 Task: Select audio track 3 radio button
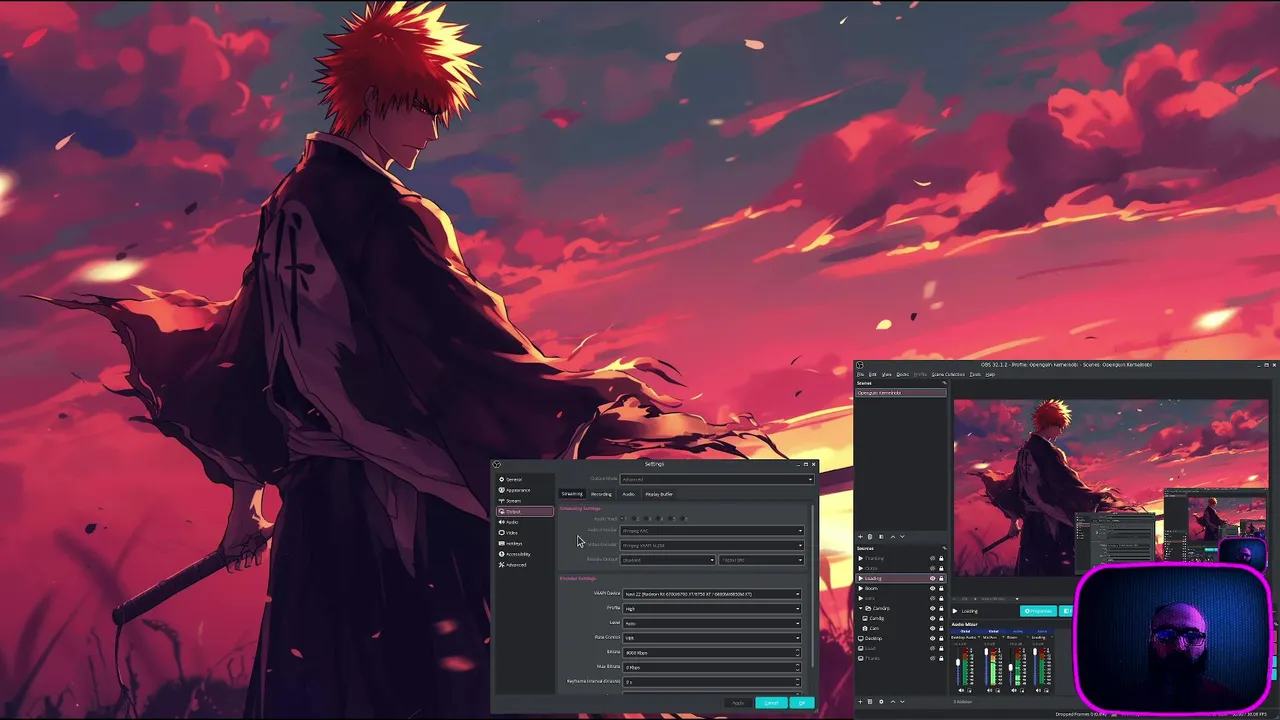647,519
